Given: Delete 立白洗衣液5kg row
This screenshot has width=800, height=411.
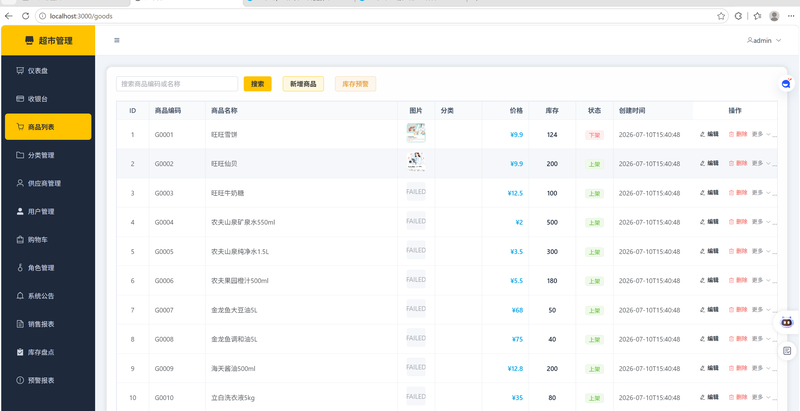Looking at the screenshot, I should (x=738, y=397).
